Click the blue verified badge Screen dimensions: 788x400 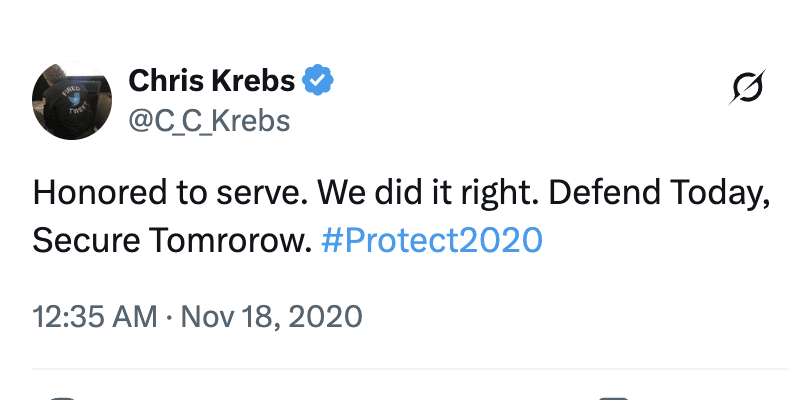click(319, 80)
